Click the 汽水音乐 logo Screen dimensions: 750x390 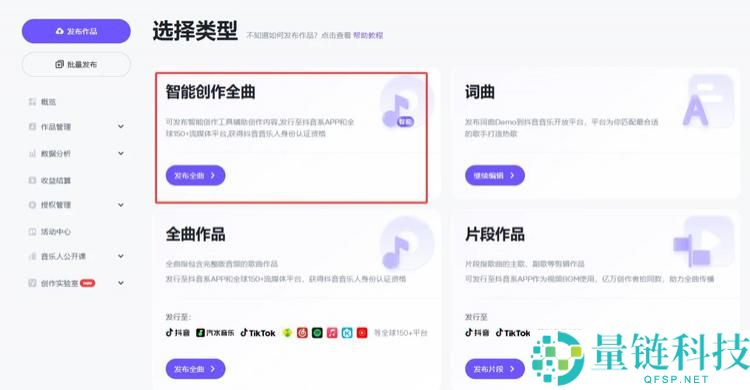pyautogui.click(x=215, y=333)
